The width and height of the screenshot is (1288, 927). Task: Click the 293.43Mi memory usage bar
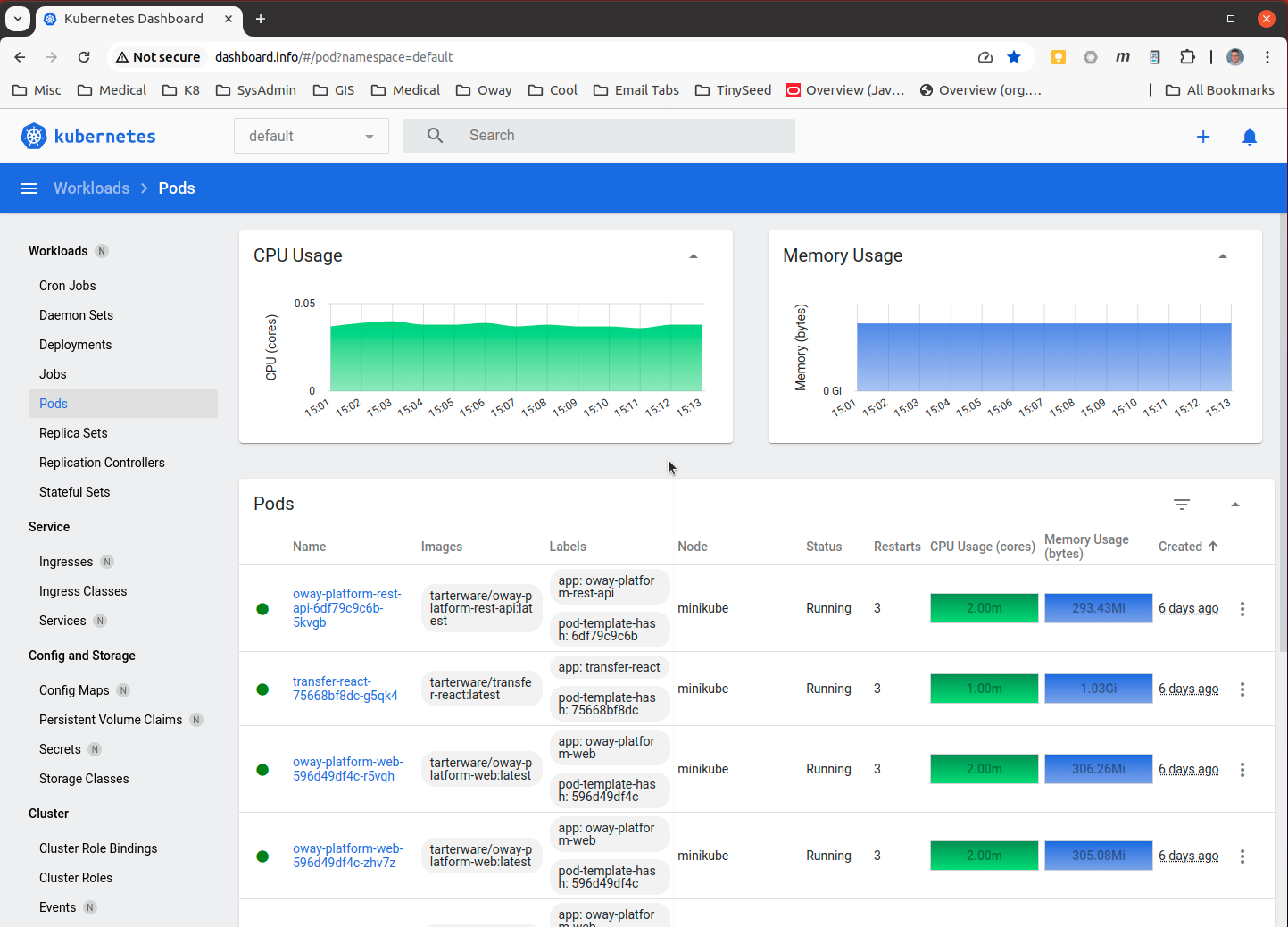point(1099,608)
